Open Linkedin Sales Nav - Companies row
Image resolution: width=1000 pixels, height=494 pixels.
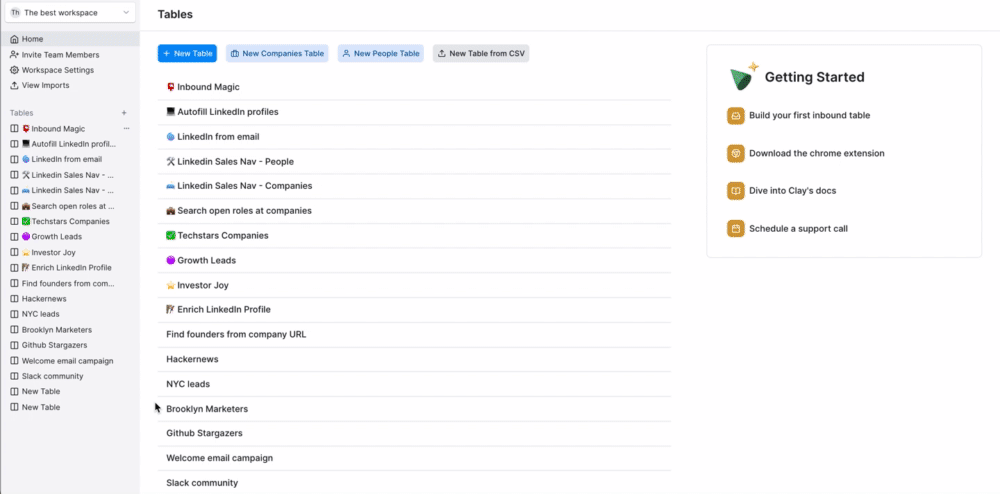point(415,186)
